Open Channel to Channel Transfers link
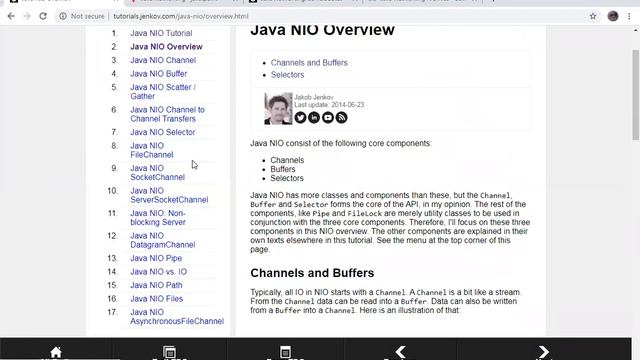Screen dimensions: 640x360 tap(167, 114)
